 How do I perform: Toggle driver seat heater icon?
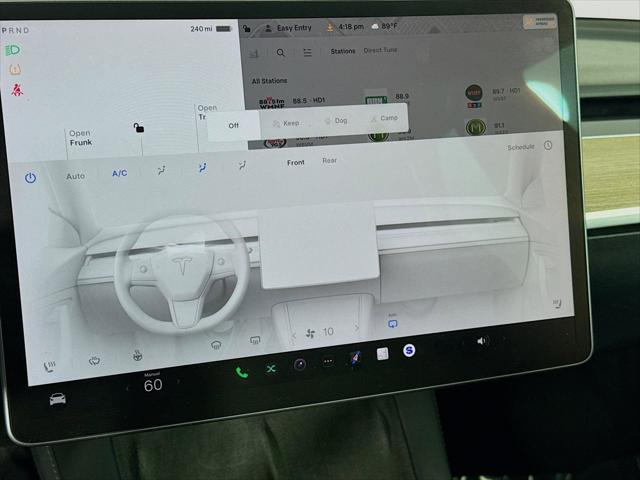coord(49,367)
